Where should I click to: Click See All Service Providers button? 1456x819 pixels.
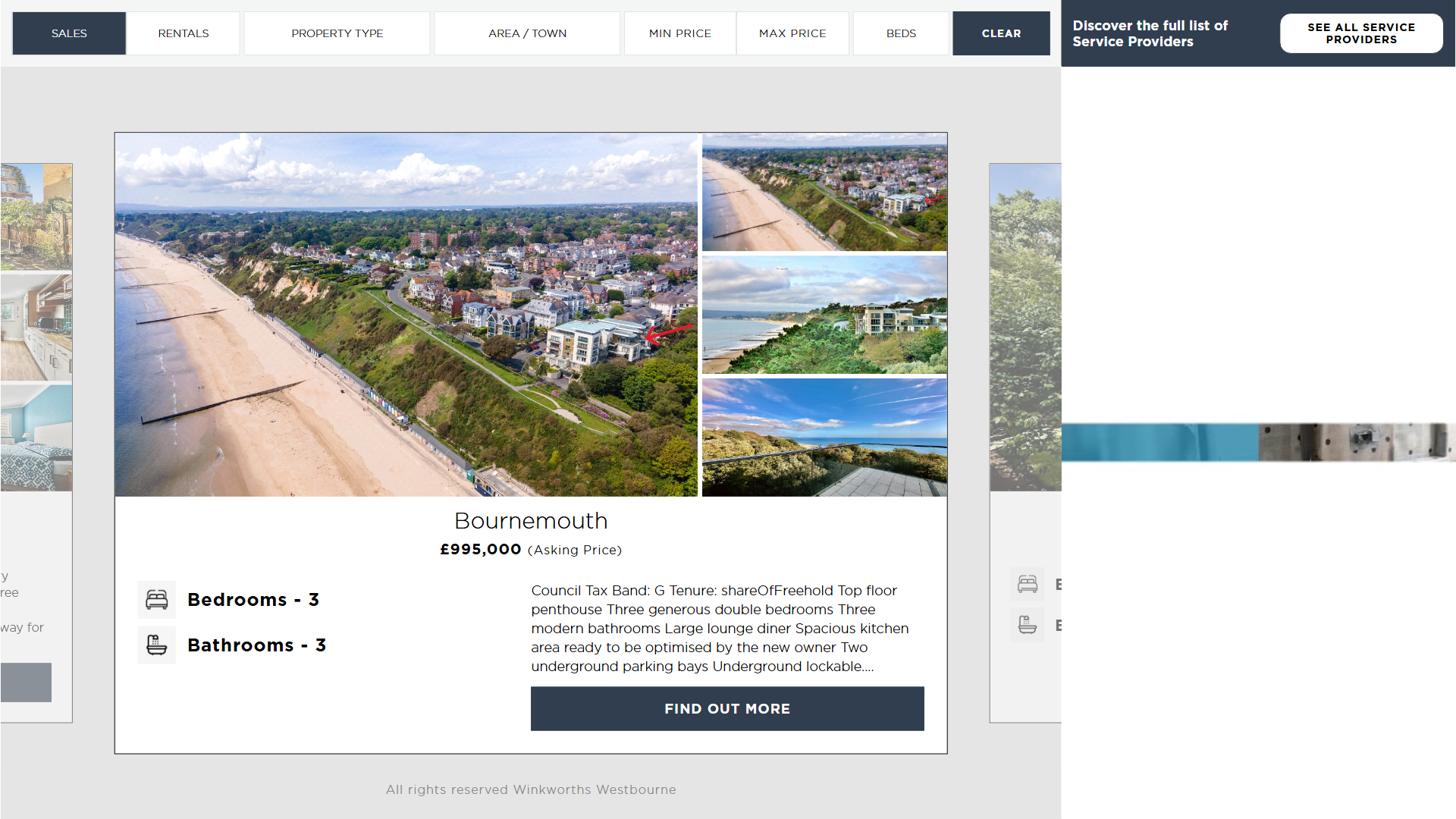click(x=1361, y=33)
